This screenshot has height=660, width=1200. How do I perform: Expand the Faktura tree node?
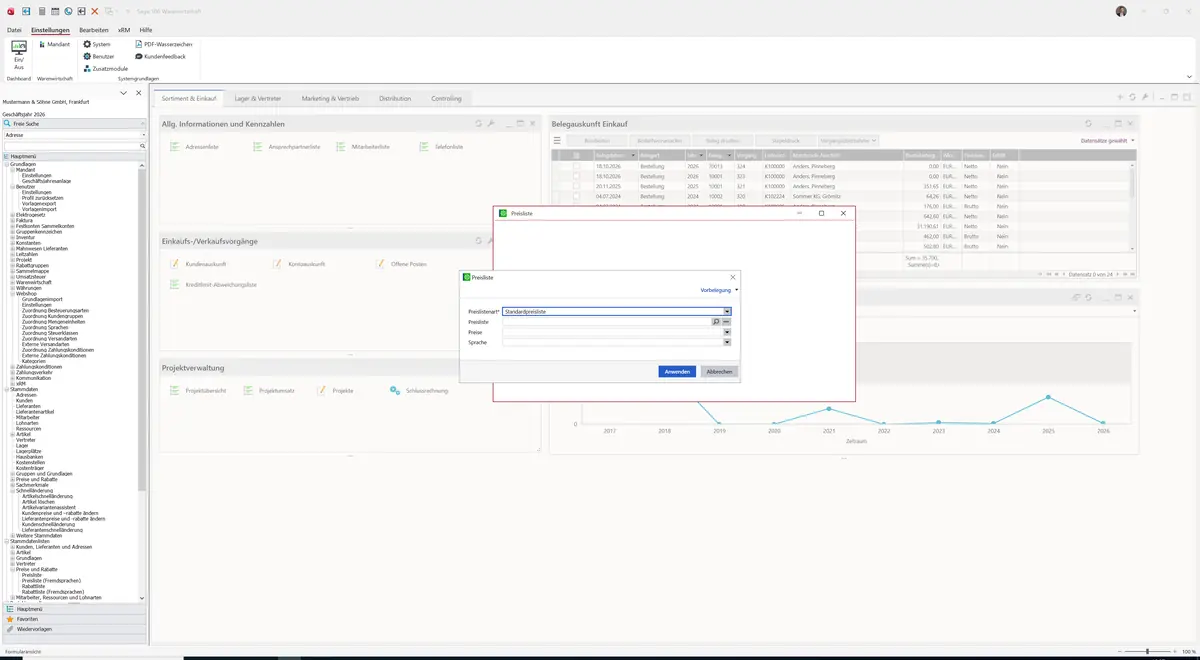pyautogui.click(x=13, y=220)
